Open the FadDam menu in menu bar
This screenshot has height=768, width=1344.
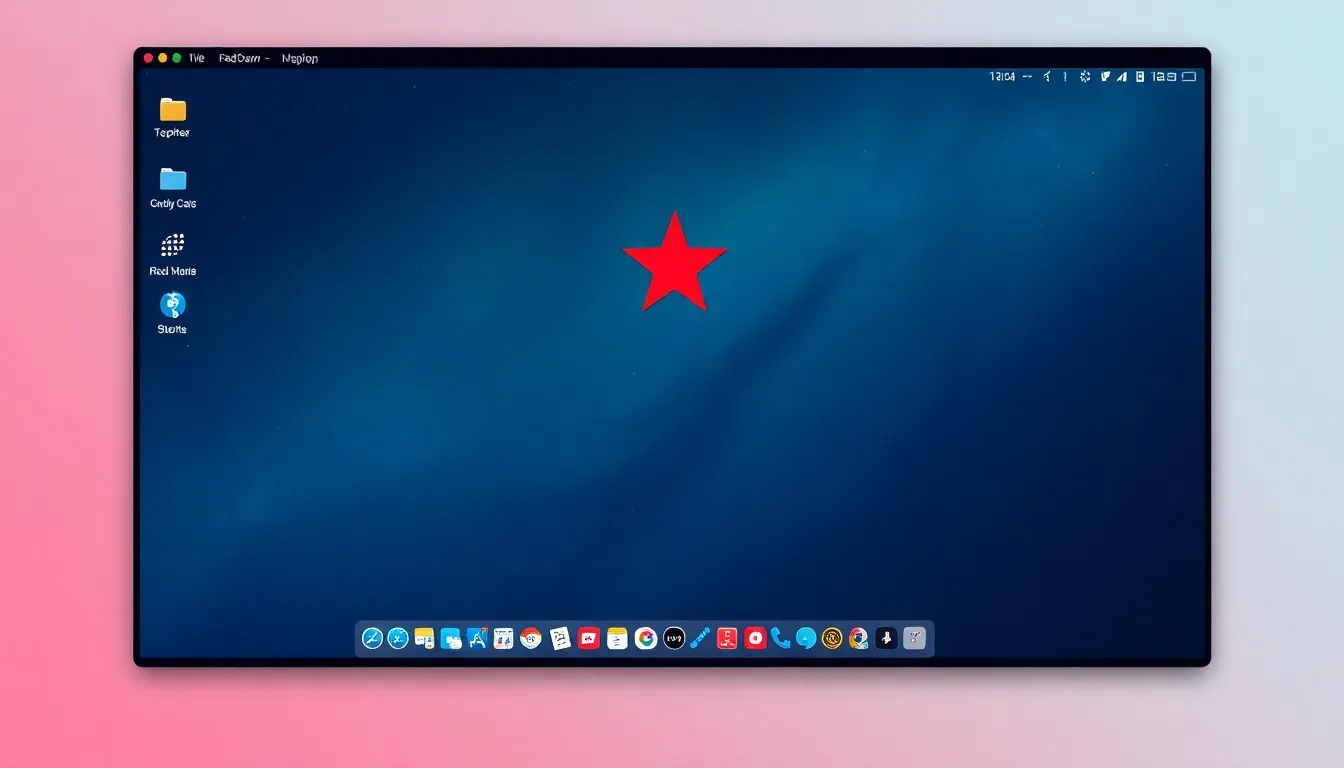click(x=241, y=59)
